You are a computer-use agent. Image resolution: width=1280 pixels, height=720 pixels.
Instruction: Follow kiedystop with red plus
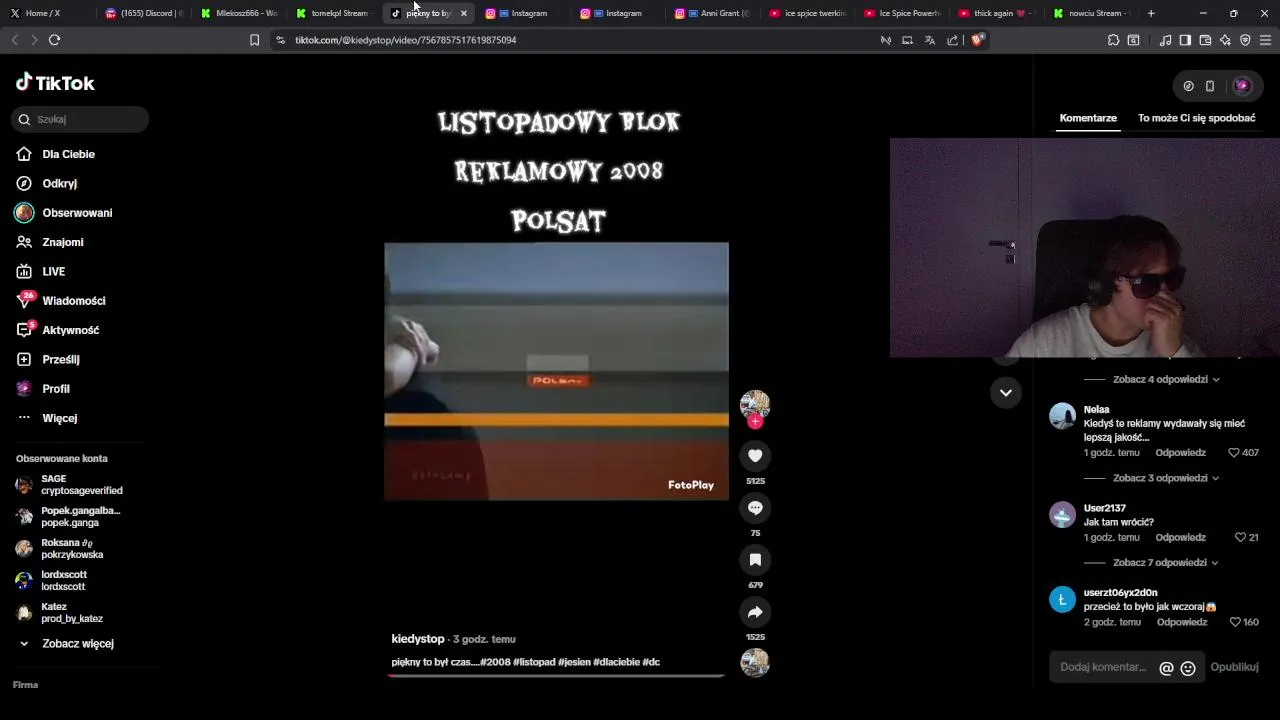click(755, 422)
